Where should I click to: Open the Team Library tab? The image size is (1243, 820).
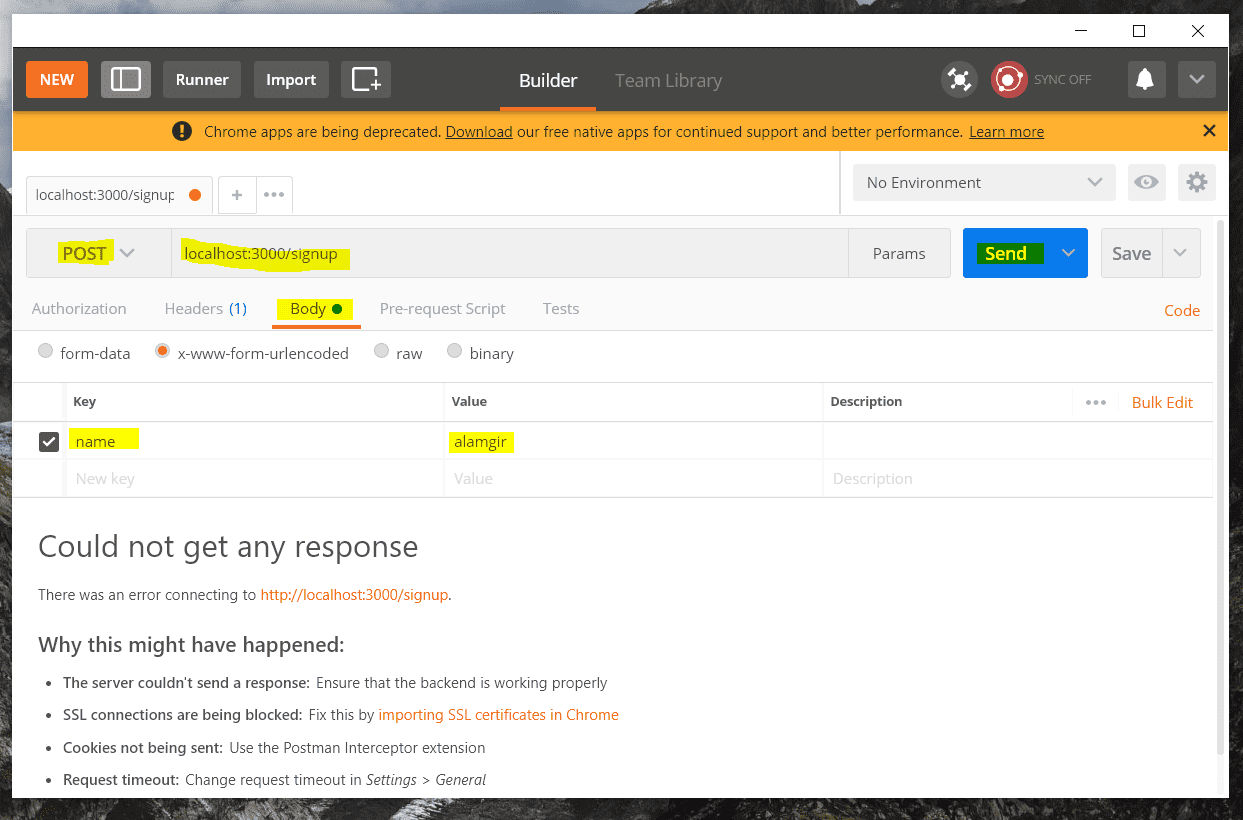(668, 81)
